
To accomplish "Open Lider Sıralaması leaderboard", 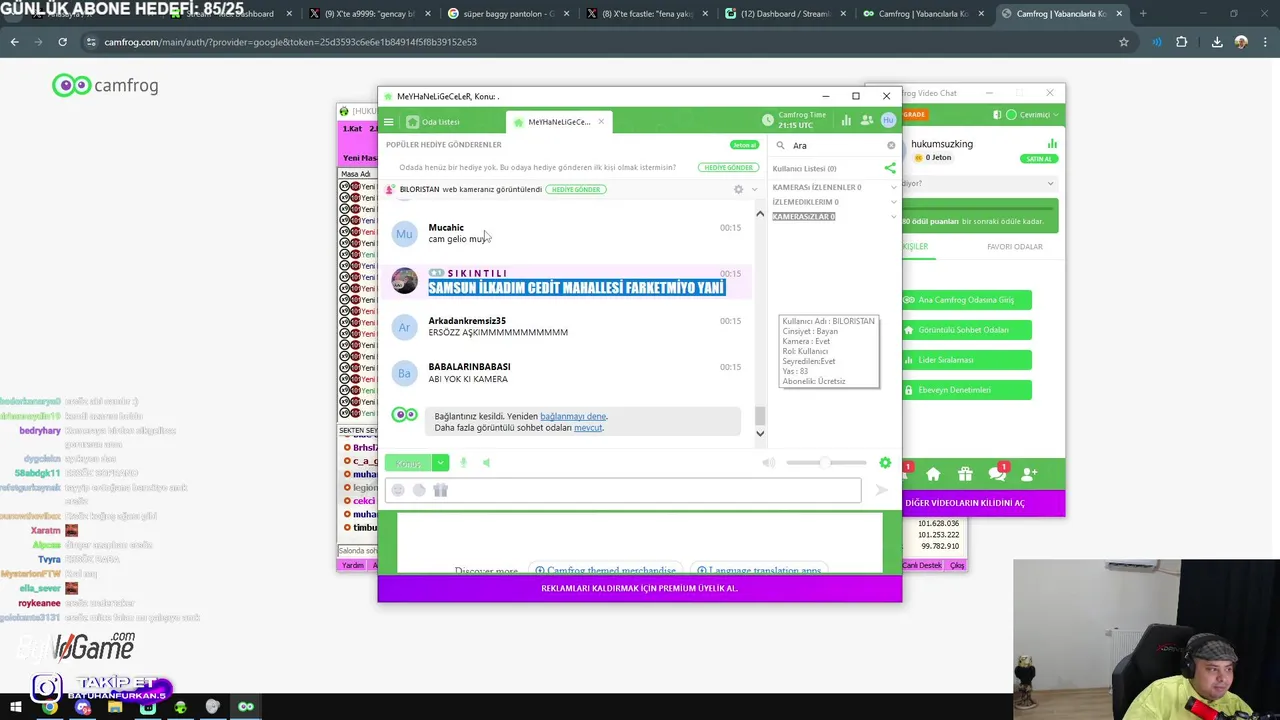I will click(965, 360).
